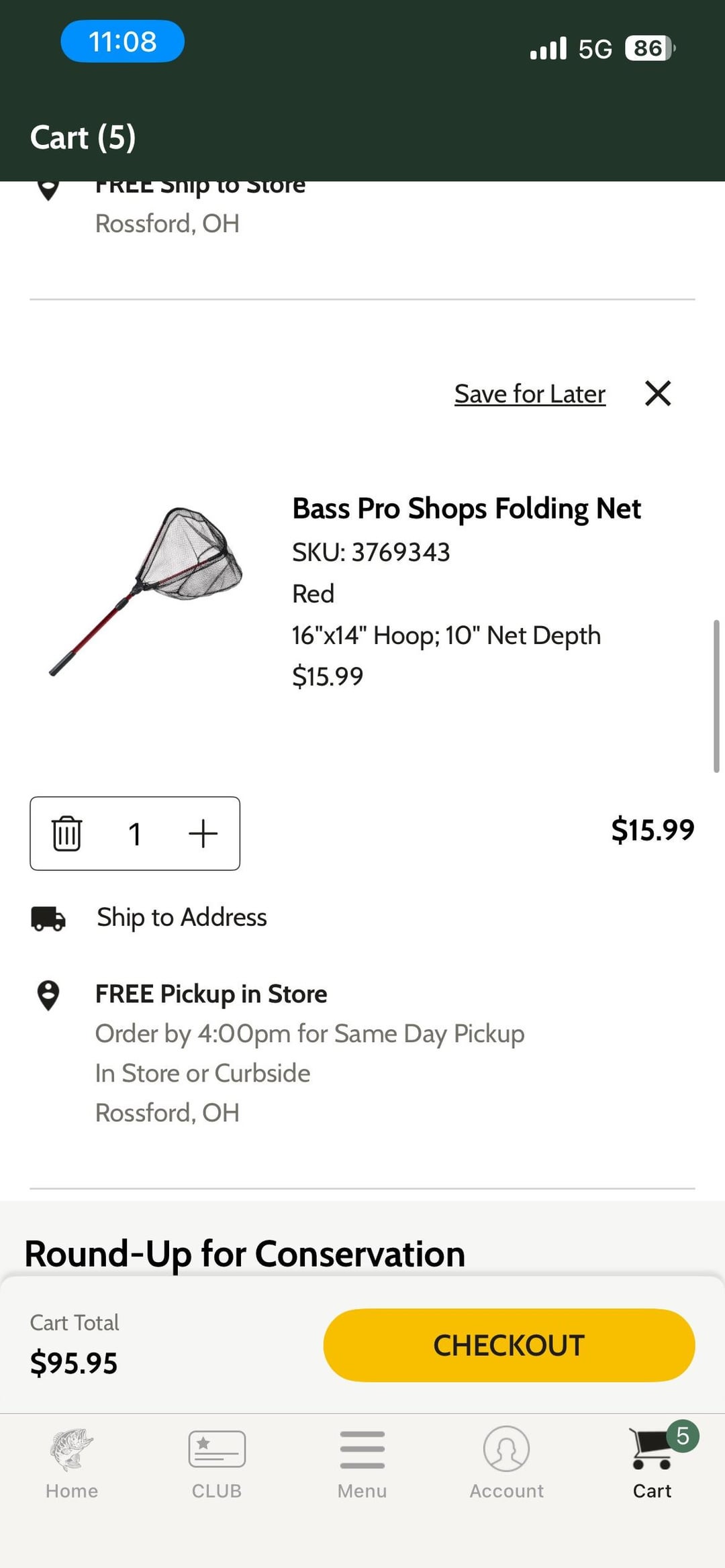Increase quantity with the plus icon
This screenshot has width=725, height=1568.
click(x=203, y=833)
